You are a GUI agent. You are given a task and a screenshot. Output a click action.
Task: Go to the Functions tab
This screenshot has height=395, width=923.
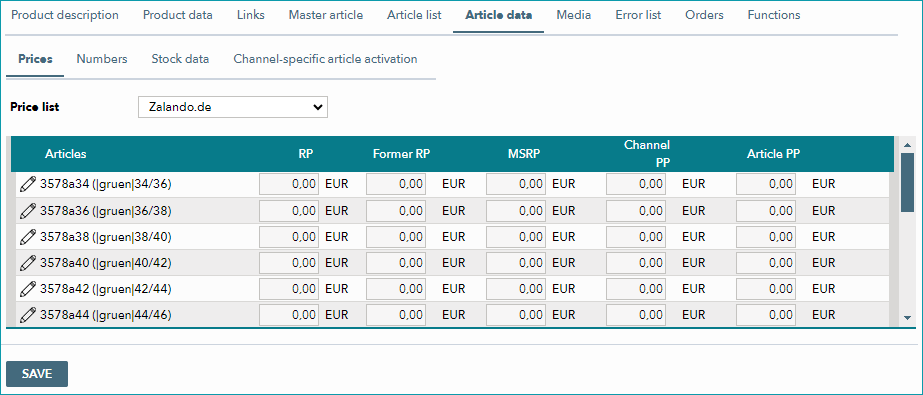(773, 15)
